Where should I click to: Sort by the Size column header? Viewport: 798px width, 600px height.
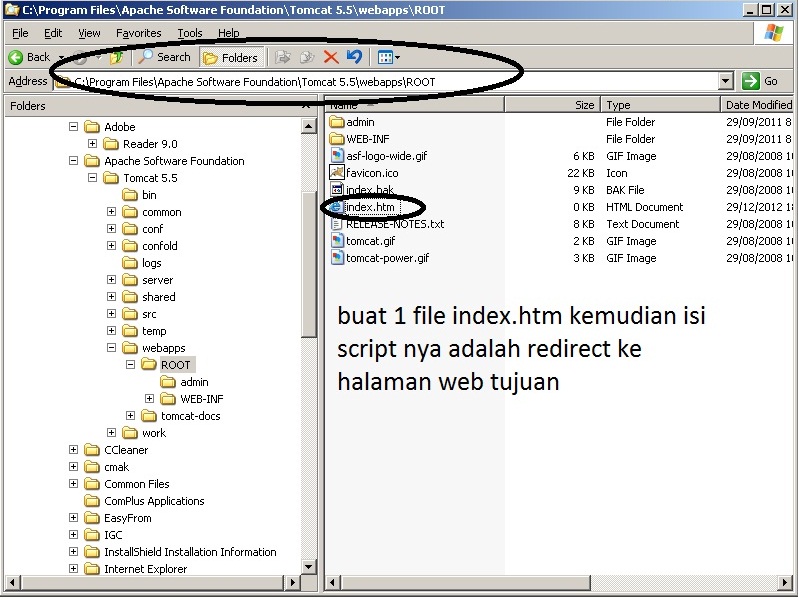click(553, 105)
